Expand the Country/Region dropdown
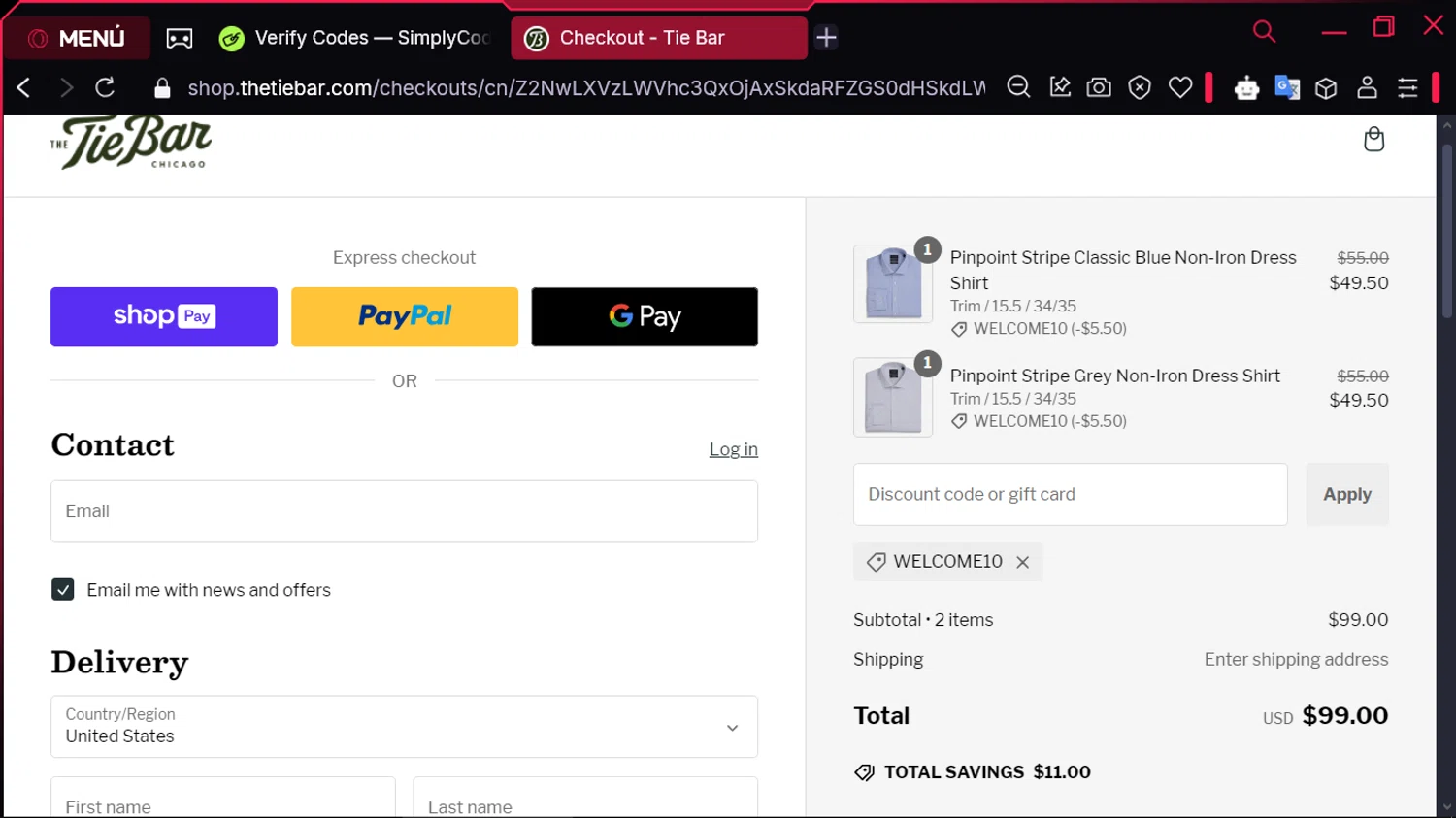 (404, 727)
